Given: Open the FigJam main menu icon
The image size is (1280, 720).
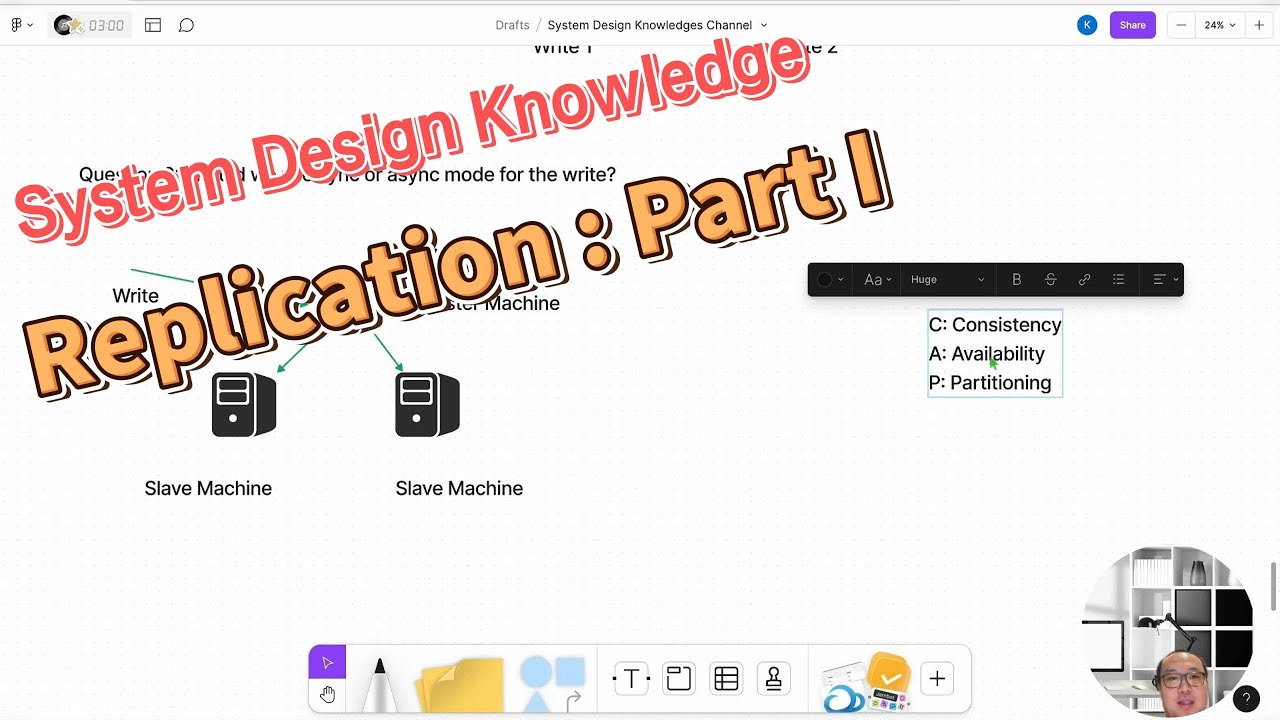Looking at the screenshot, I should tap(16, 25).
